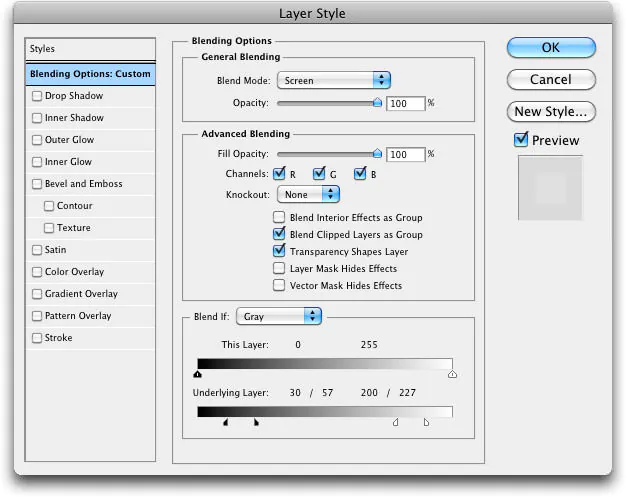This screenshot has height=498, width=626.
Task: Check Vector Mask Hides Effects
Action: pyautogui.click(x=279, y=285)
